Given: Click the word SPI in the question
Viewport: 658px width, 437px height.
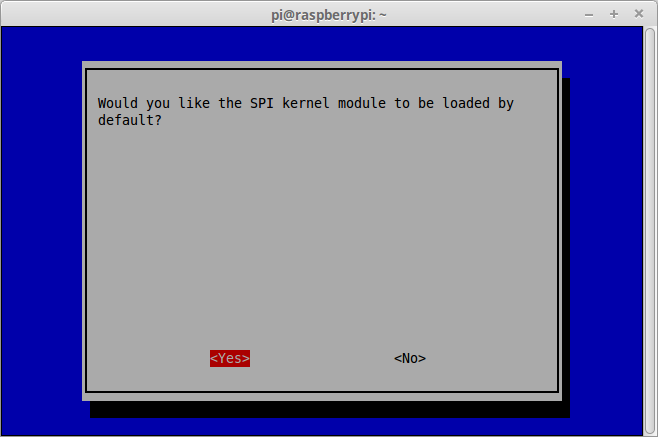Looking at the screenshot, I should pos(262,103).
